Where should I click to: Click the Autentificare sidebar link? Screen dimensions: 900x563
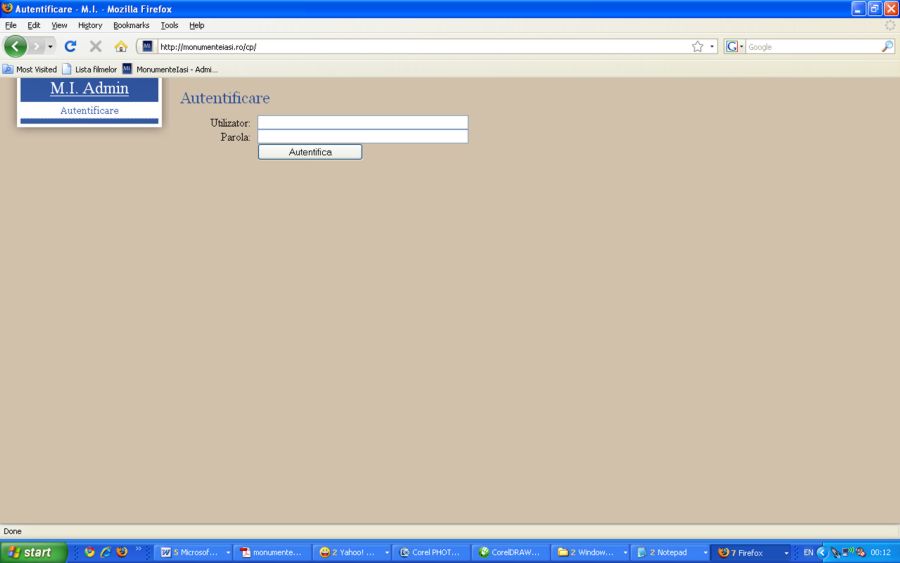click(x=89, y=110)
